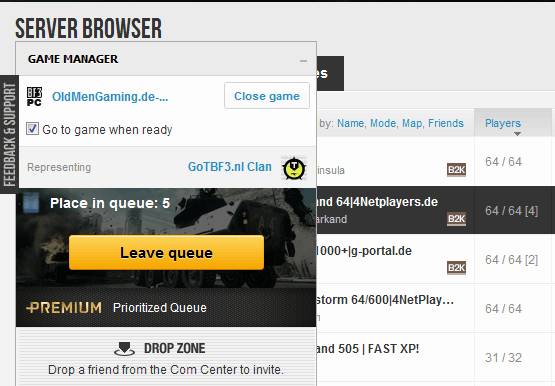Open the Feedback & Support side tab
Viewport: 555px width, 386px height.
10,134
